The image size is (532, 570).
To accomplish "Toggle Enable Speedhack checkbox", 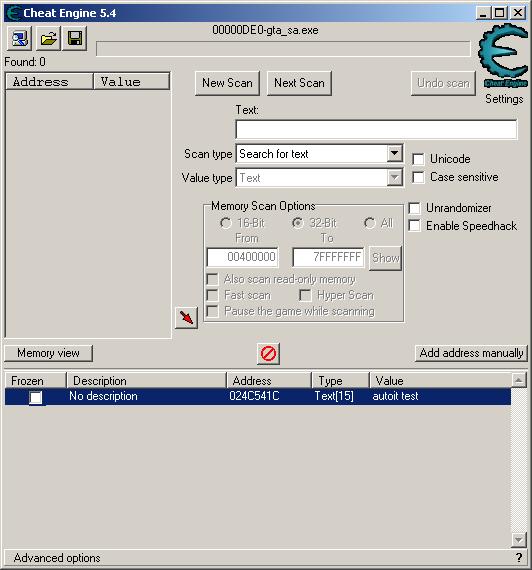I will click(x=415, y=226).
